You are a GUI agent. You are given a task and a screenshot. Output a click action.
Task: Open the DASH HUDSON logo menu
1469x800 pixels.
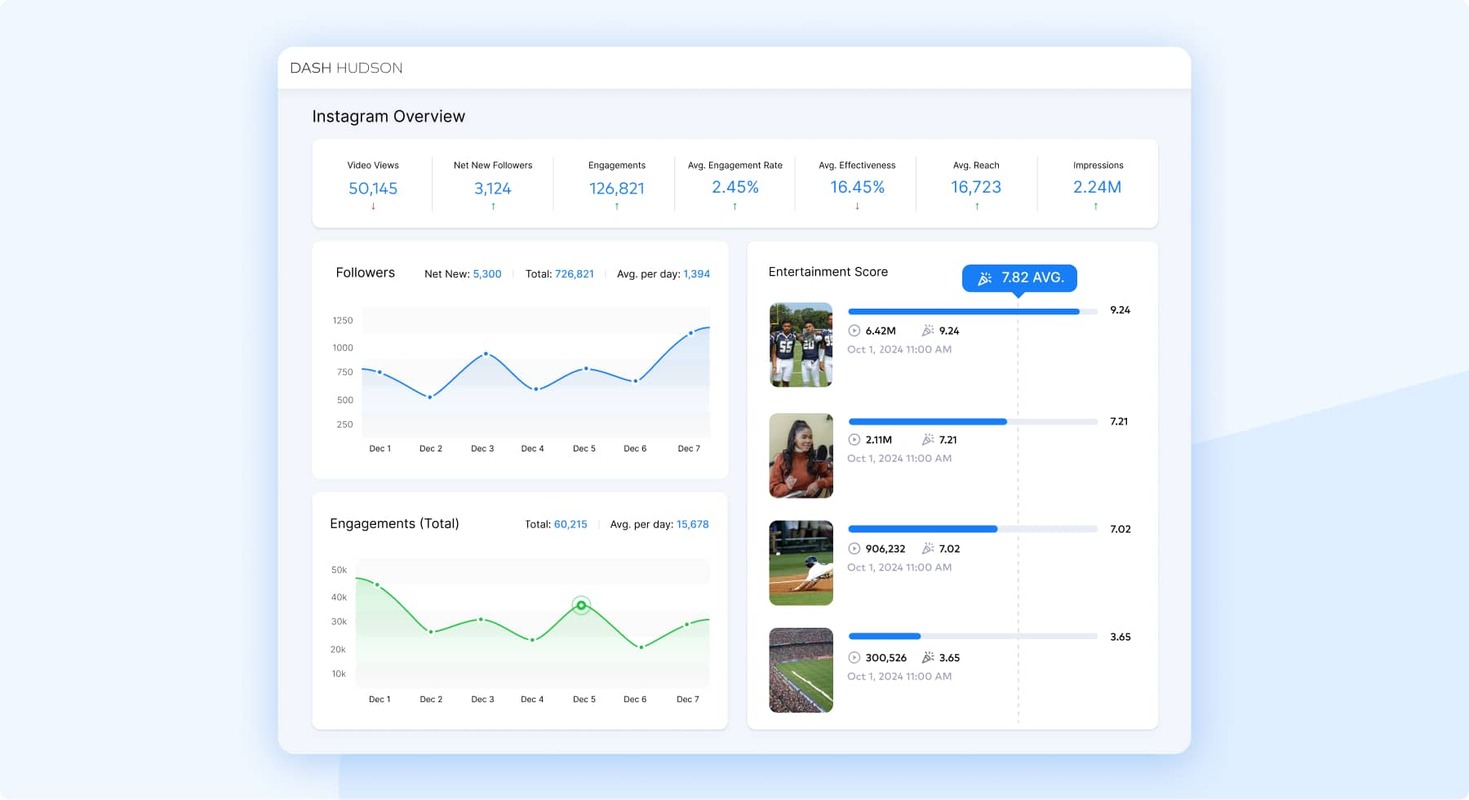click(346, 67)
